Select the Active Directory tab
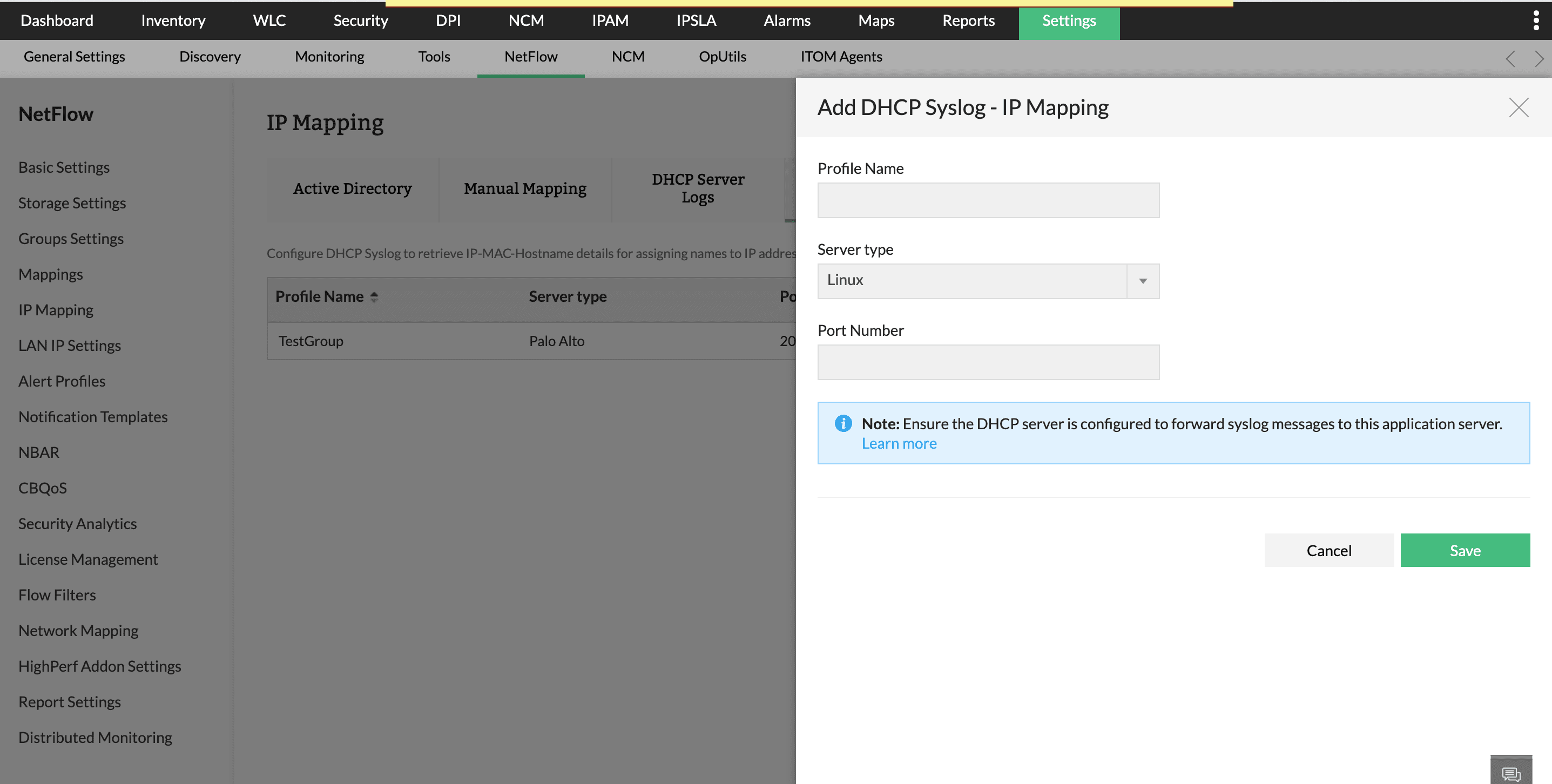Screen dimensions: 1552x784 pos(353,188)
